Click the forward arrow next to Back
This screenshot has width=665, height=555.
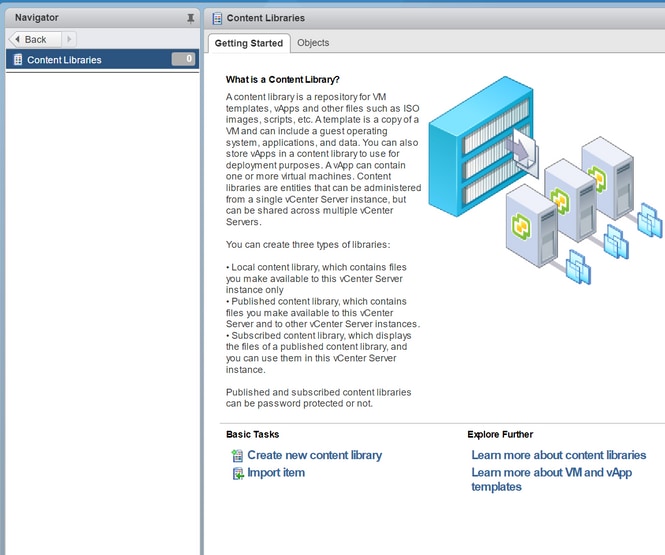tap(69, 39)
